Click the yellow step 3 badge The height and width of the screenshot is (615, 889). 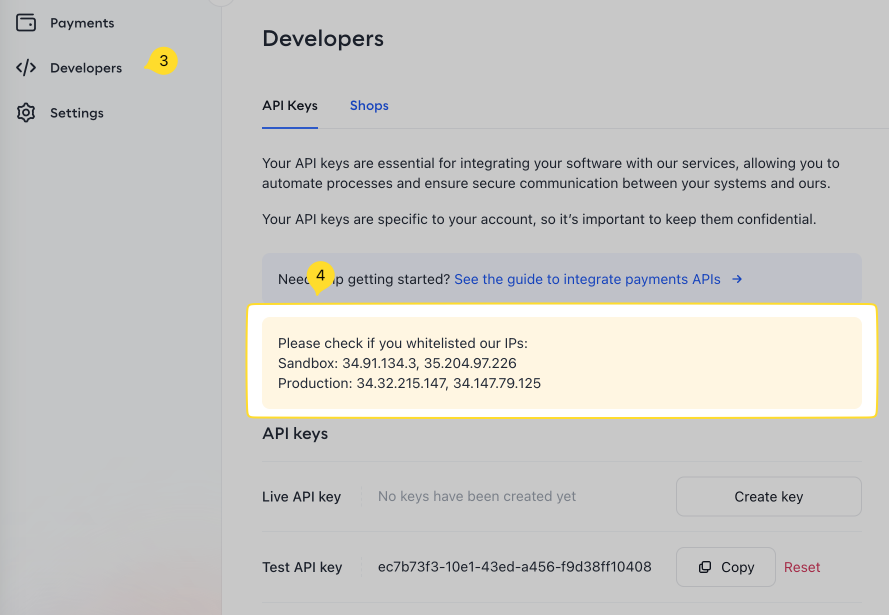(x=163, y=61)
